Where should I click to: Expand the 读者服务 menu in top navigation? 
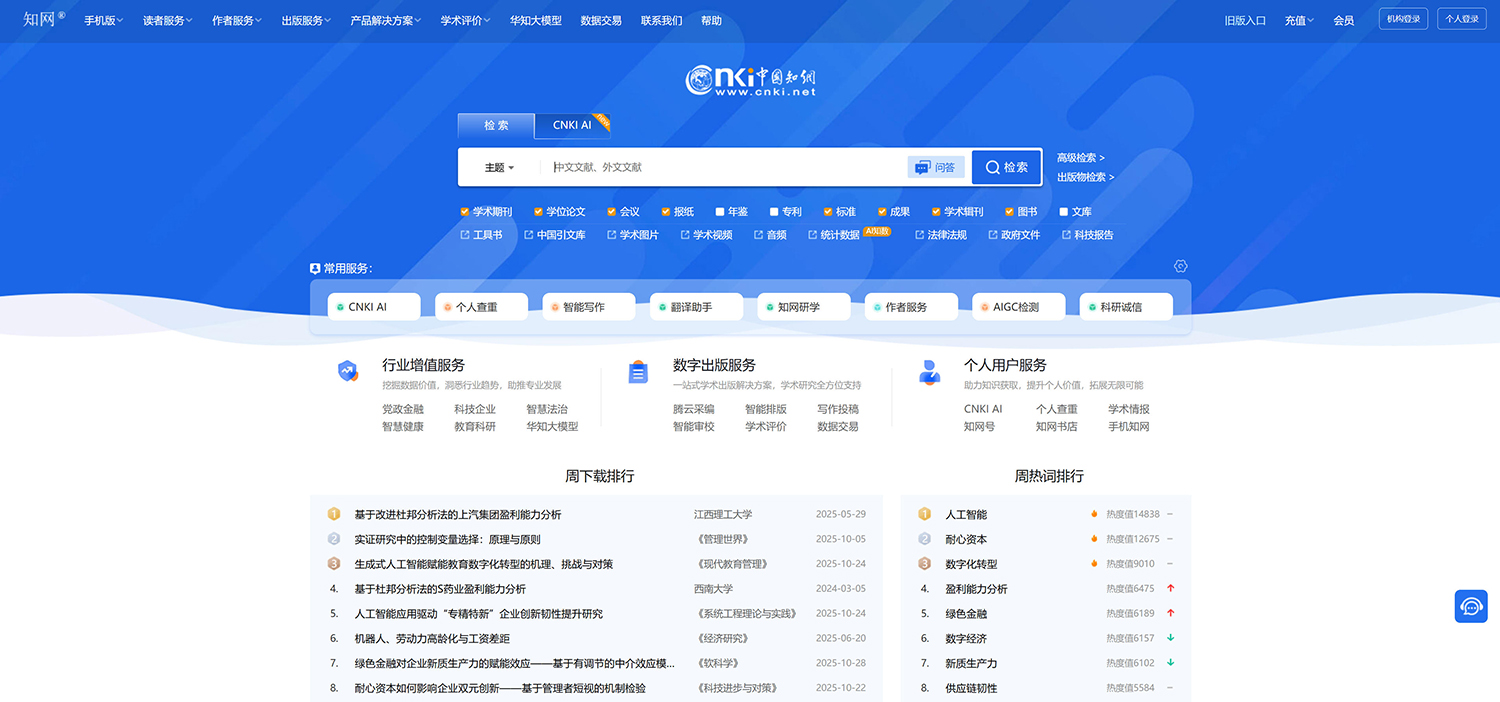pyautogui.click(x=167, y=20)
